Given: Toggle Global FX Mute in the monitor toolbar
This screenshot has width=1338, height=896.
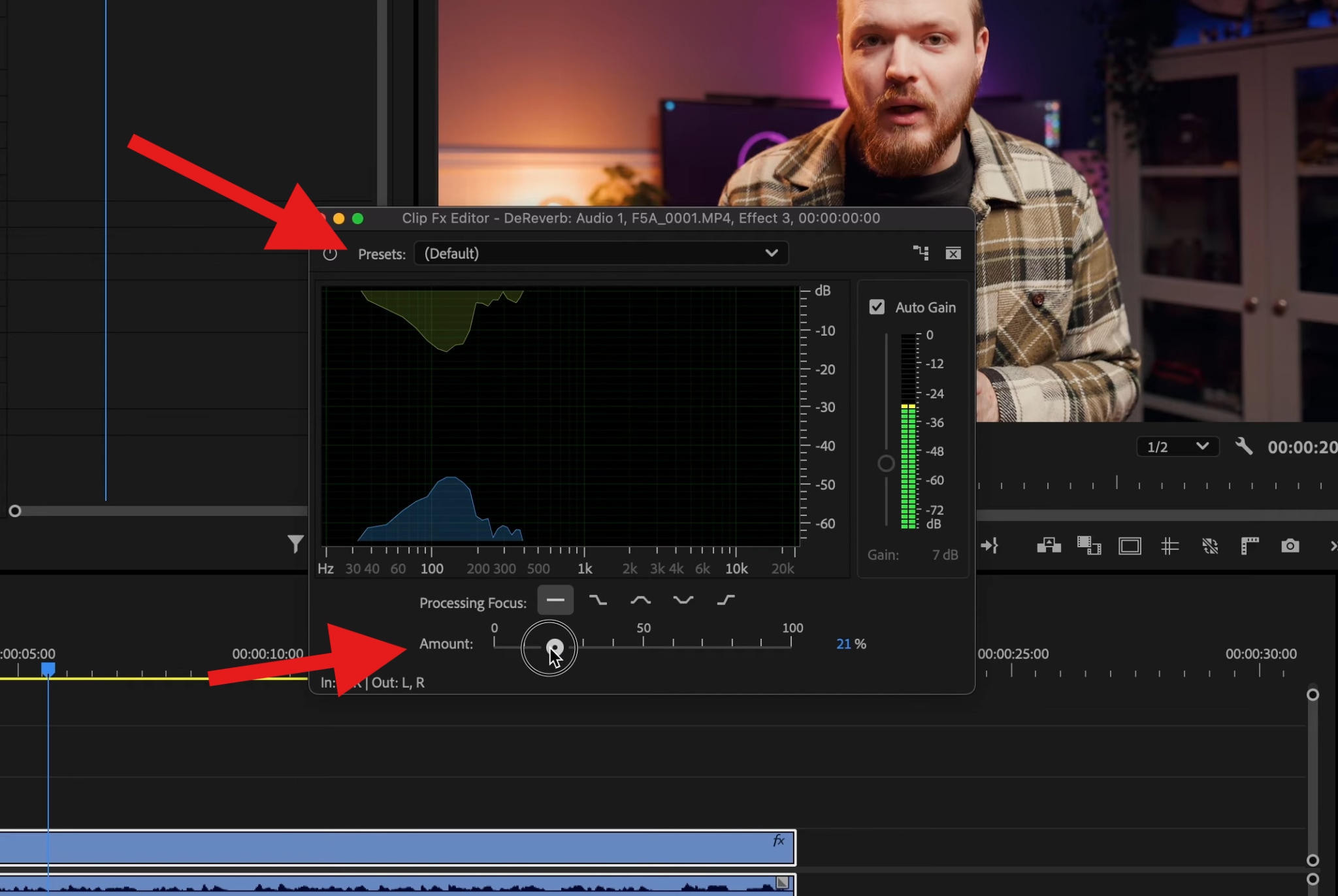Looking at the screenshot, I should coord(1211,546).
